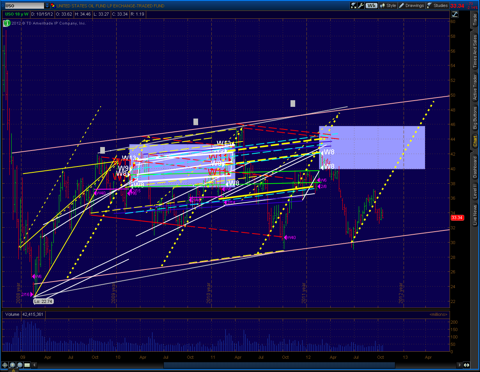Click the scroll left arrow on time scrollbar

click(34, 365)
